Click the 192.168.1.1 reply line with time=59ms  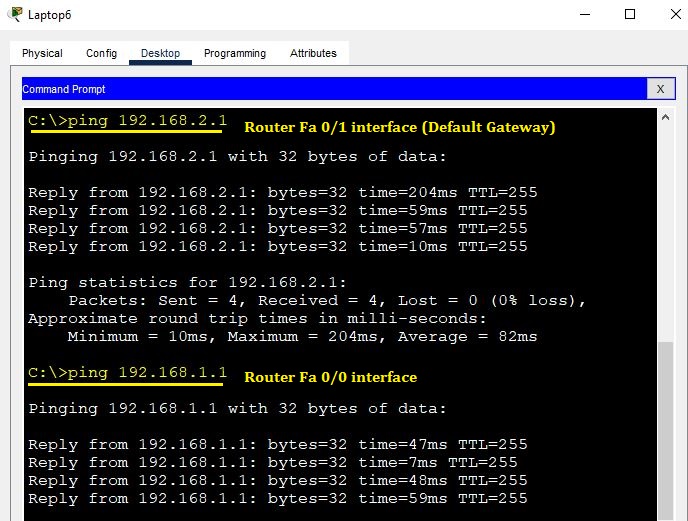coord(278,498)
